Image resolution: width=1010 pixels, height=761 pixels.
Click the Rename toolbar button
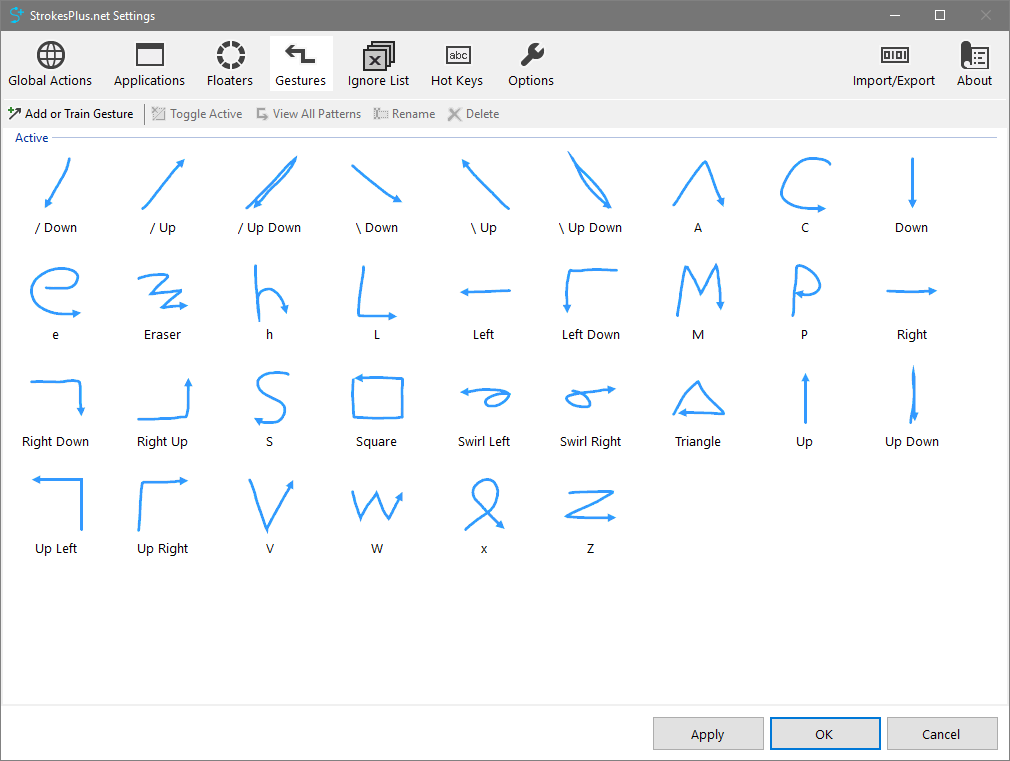point(405,114)
